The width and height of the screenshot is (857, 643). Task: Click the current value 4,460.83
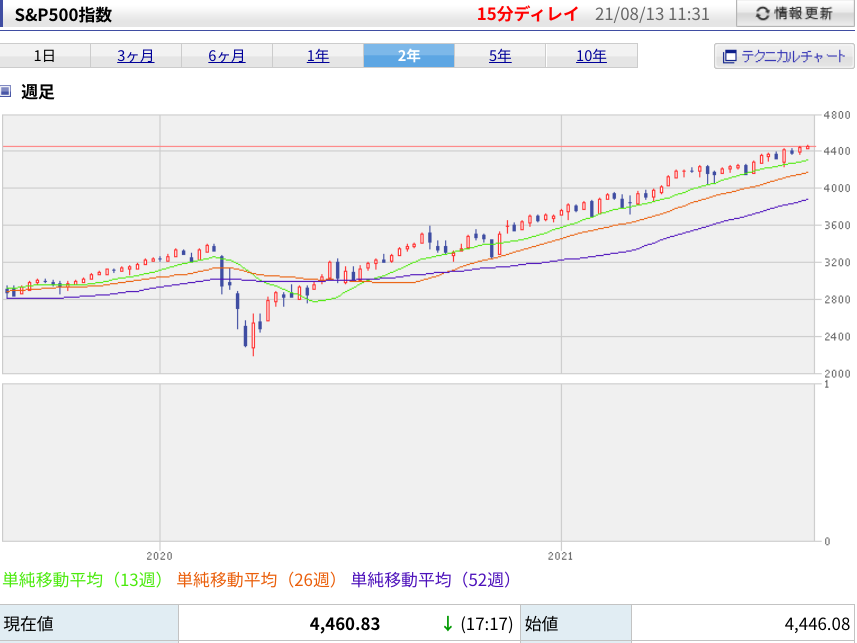(x=344, y=624)
